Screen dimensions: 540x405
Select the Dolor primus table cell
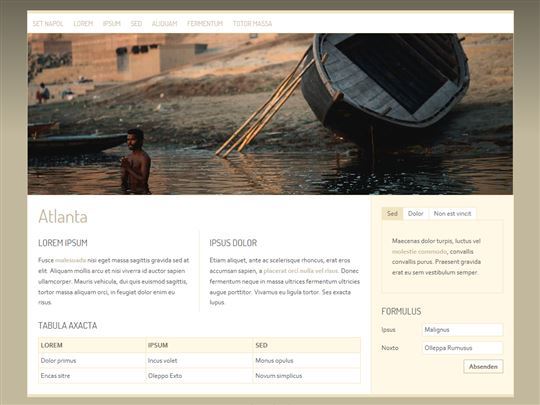tap(92, 361)
